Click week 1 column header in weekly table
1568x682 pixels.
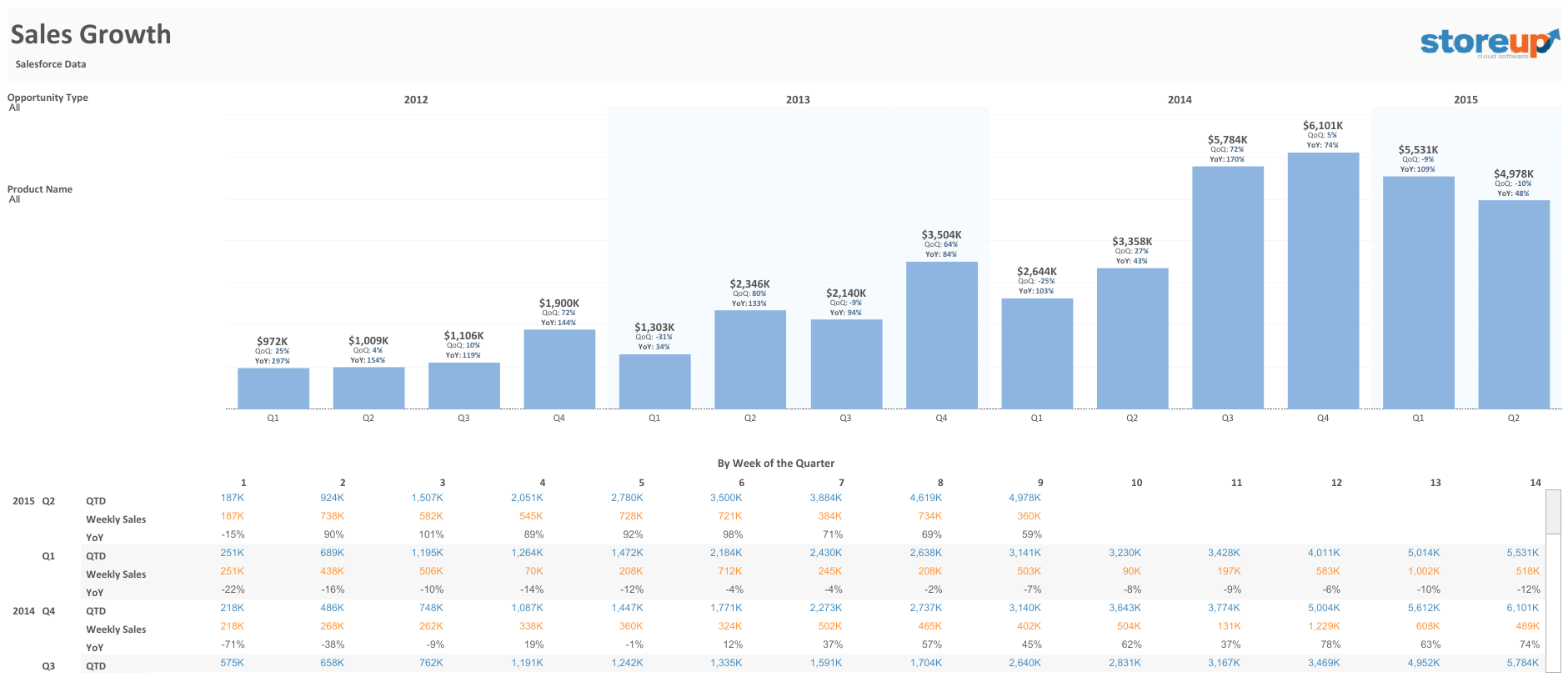tap(243, 483)
